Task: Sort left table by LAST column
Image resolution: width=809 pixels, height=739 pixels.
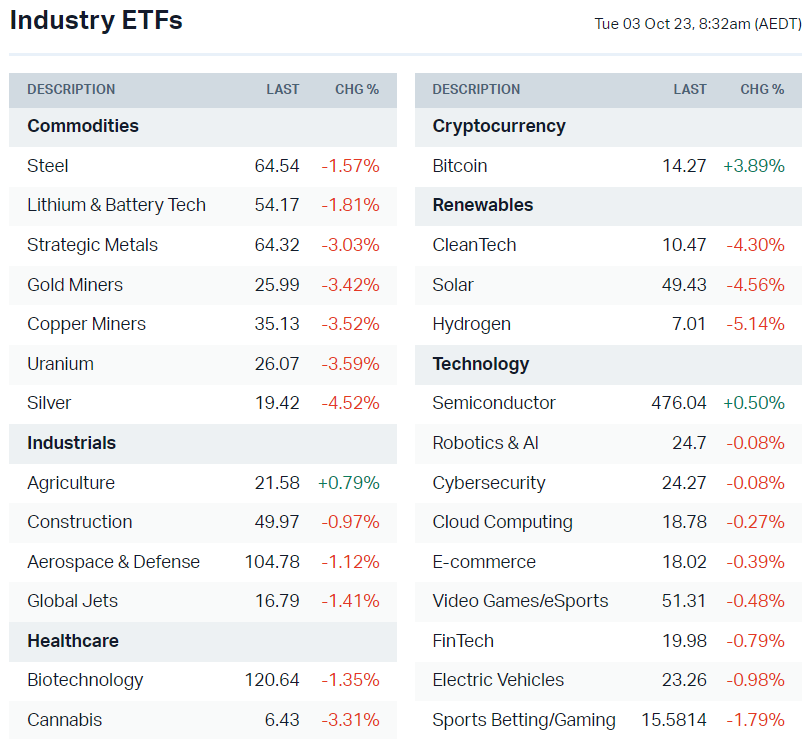Action: 283,89
